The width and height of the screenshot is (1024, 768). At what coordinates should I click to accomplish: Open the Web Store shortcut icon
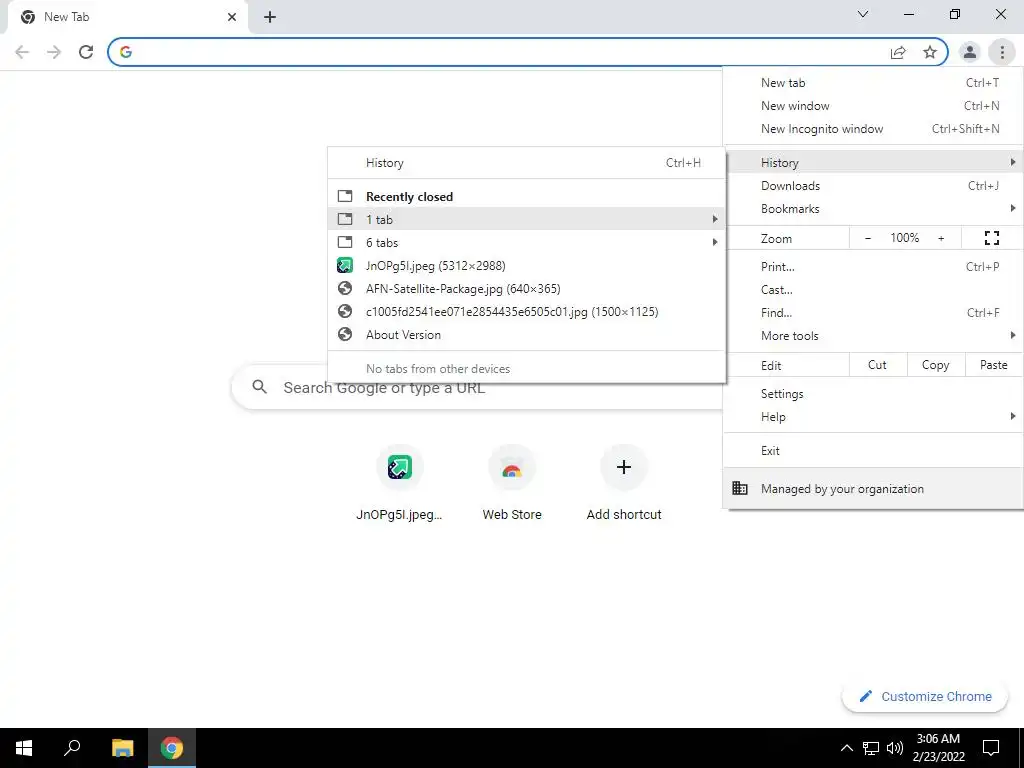click(512, 467)
